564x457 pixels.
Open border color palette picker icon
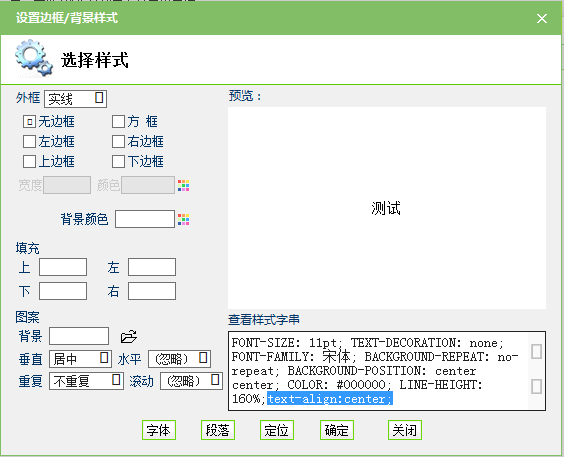pos(183,186)
